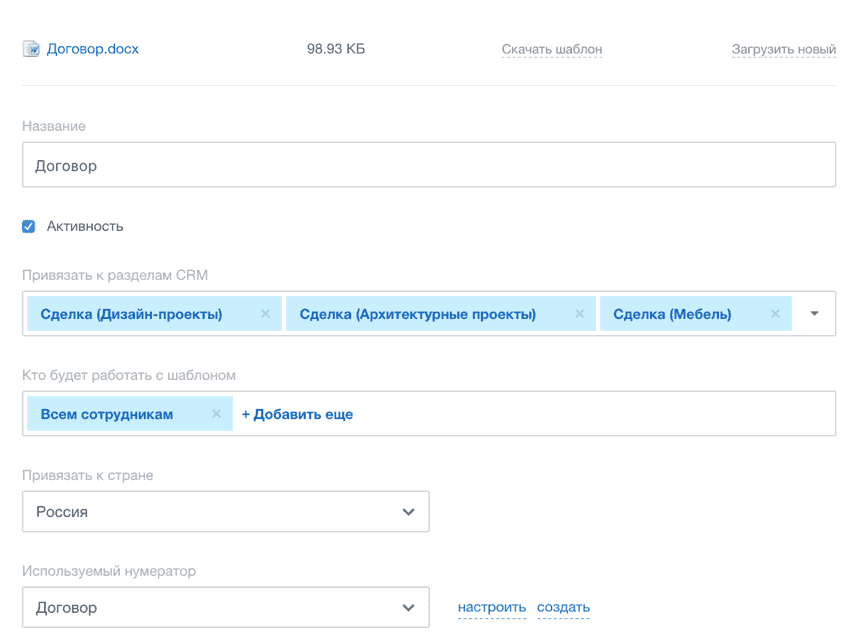Open the Договор.docx file link

(93, 49)
